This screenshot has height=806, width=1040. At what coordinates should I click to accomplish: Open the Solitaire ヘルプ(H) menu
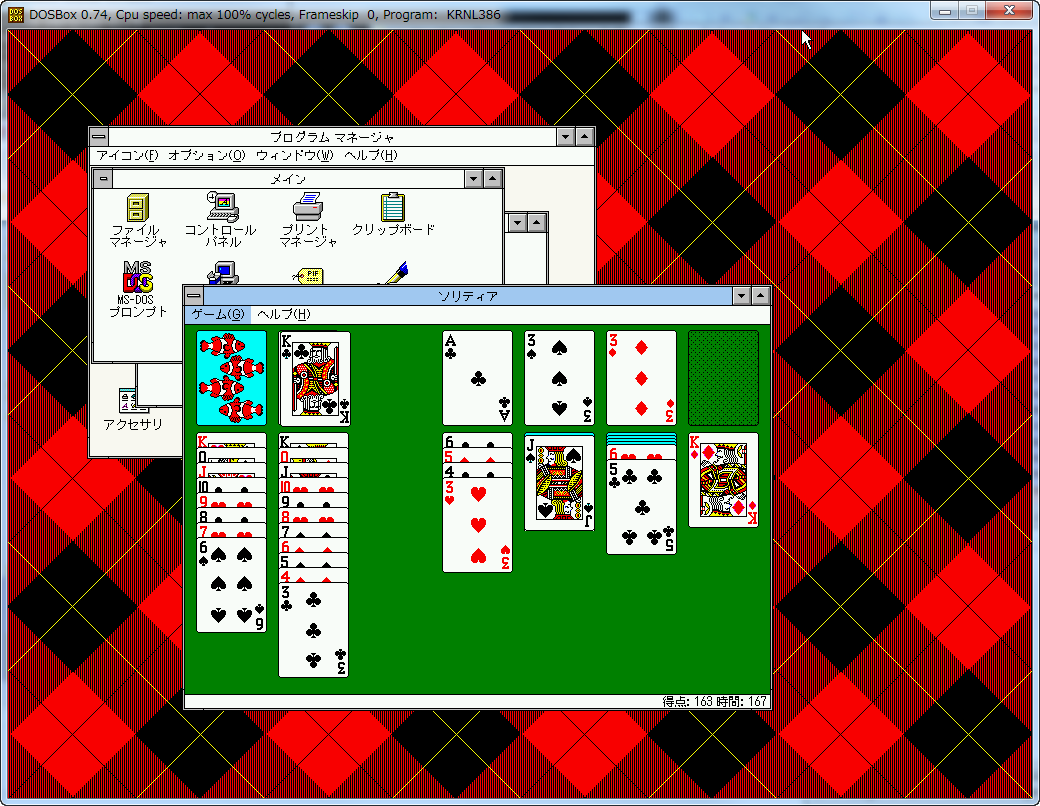(x=283, y=314)
